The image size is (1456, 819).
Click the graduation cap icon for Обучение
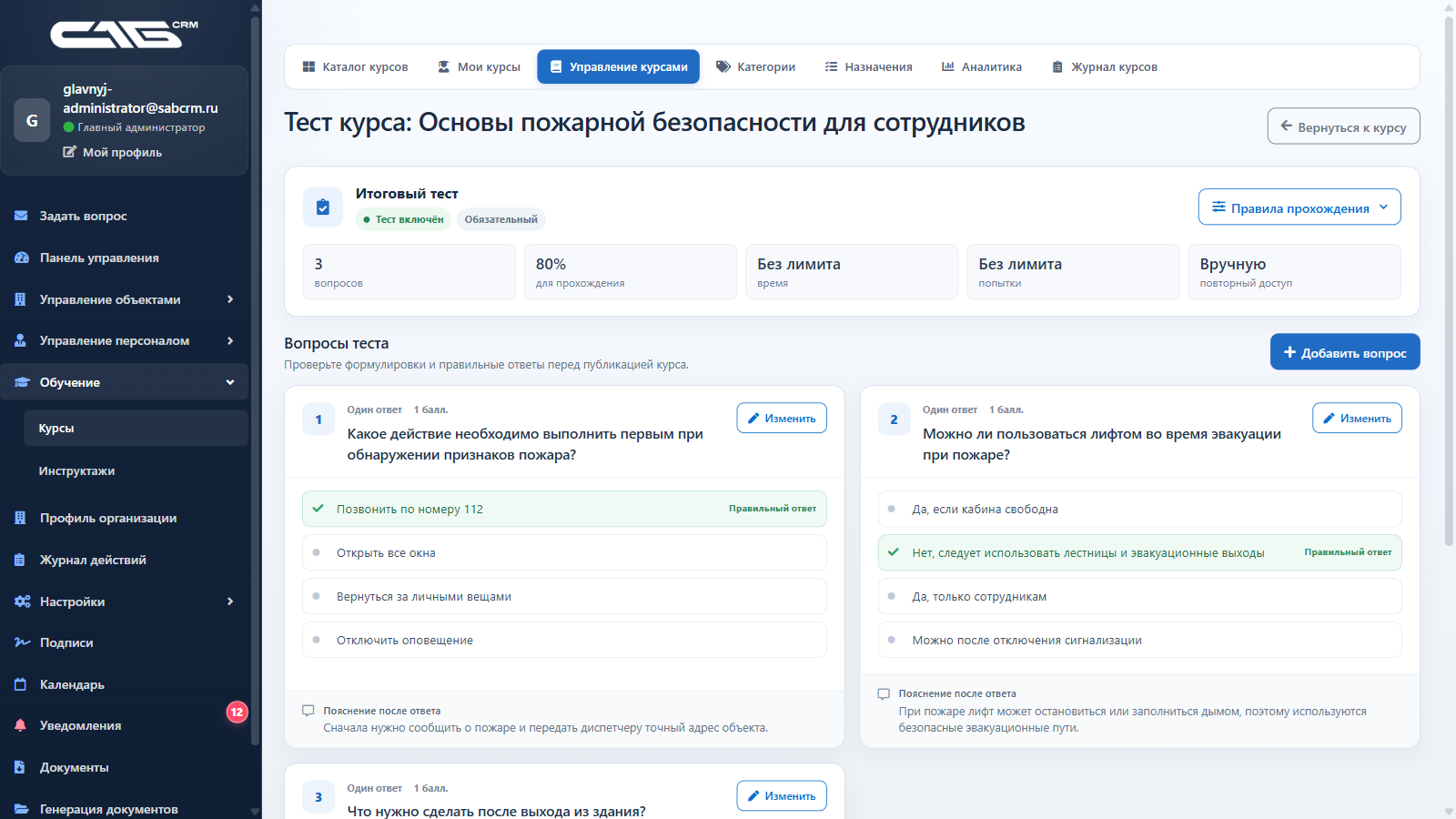(x=22, y=382)
